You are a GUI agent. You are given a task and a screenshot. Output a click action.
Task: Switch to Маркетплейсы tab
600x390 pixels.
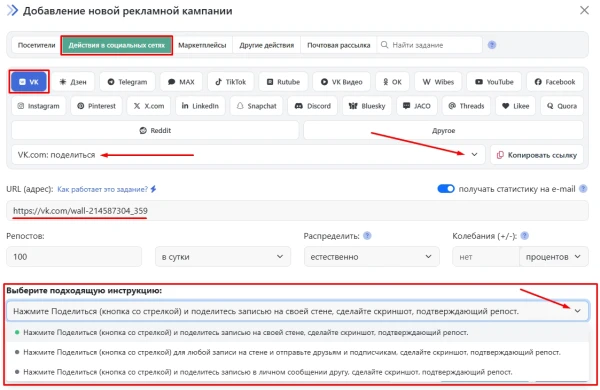pyautogui.click(x=202, y=45)
